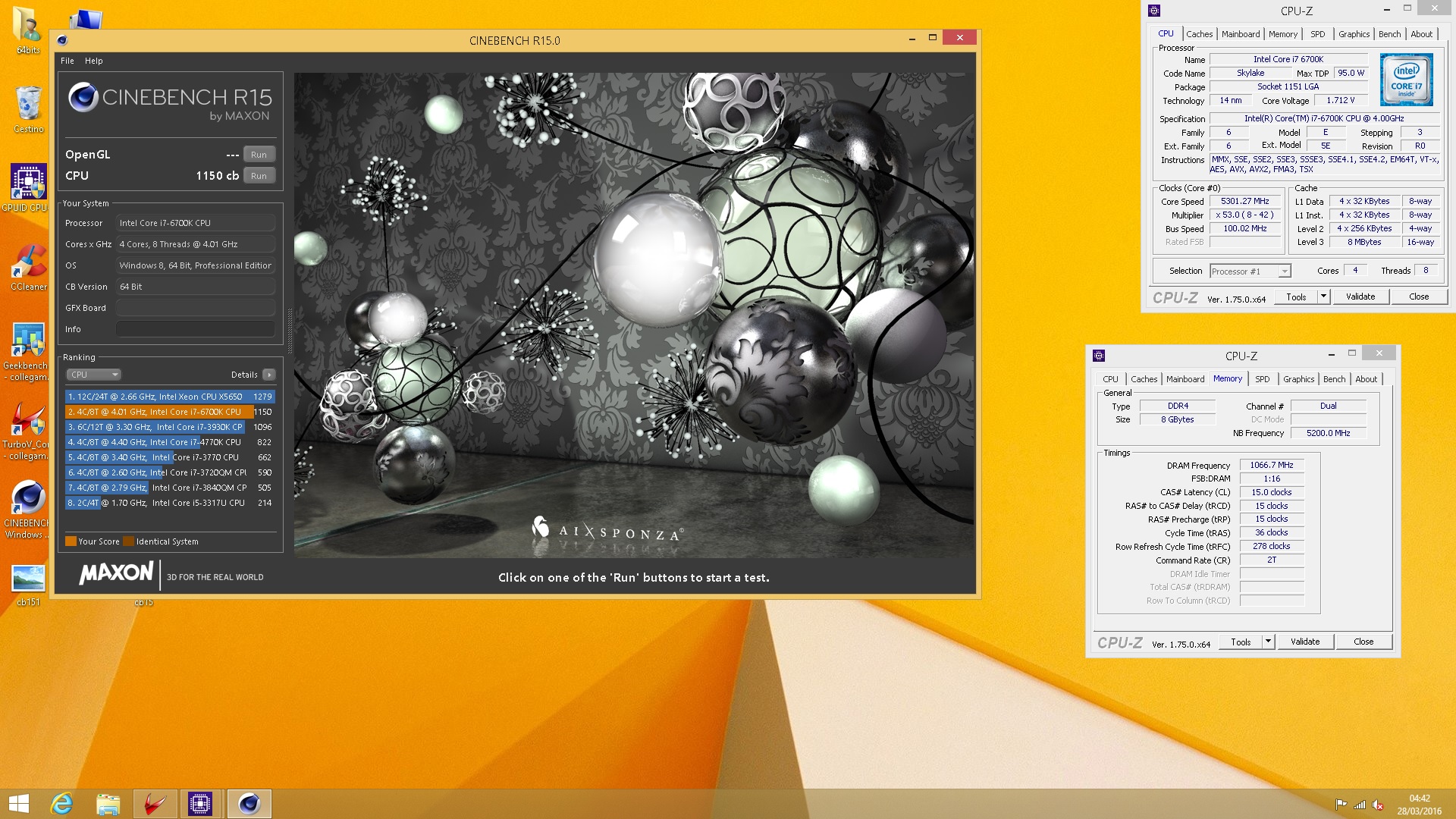Click Tools button in upper CPU-Z window
Image resolution: width=1456 pixels, height=819 pixels.
pos(1296,297)
